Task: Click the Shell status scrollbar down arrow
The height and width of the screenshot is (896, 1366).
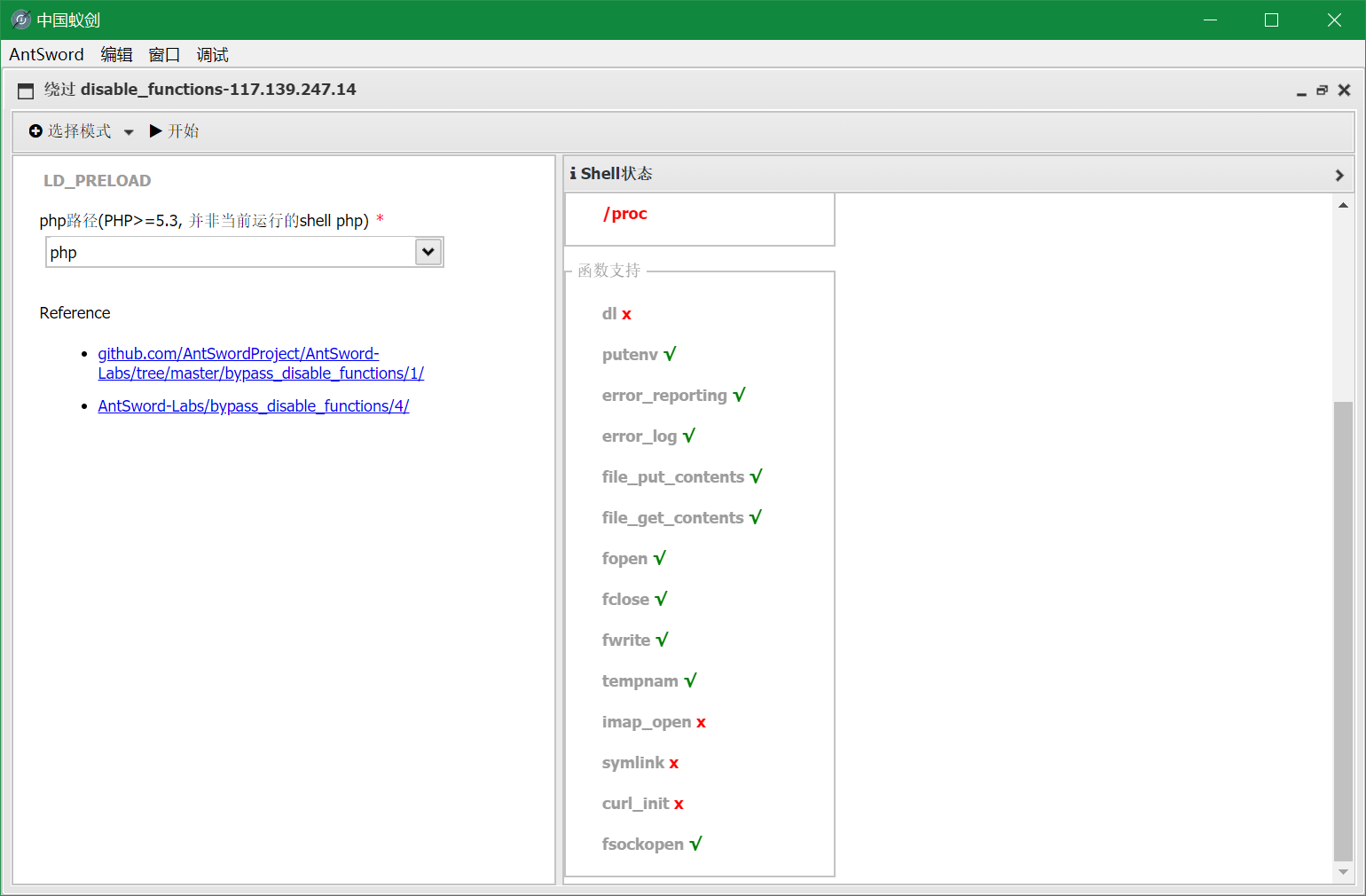Action: click(1343, 872)
